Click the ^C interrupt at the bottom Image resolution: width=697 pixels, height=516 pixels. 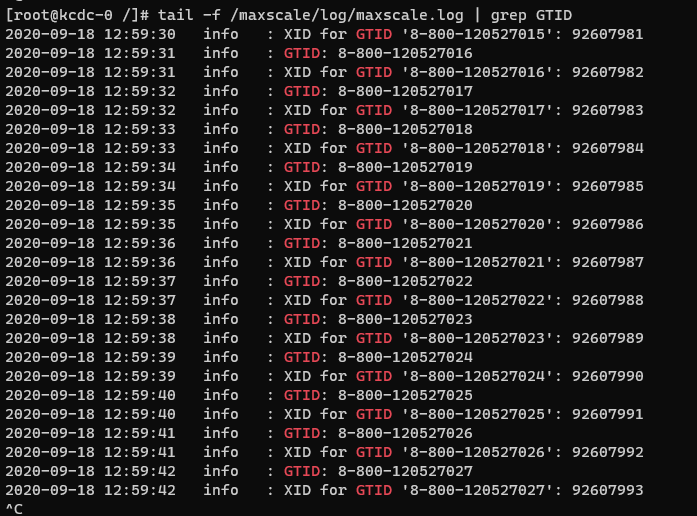pyautogui.click(x=14, y=509)
